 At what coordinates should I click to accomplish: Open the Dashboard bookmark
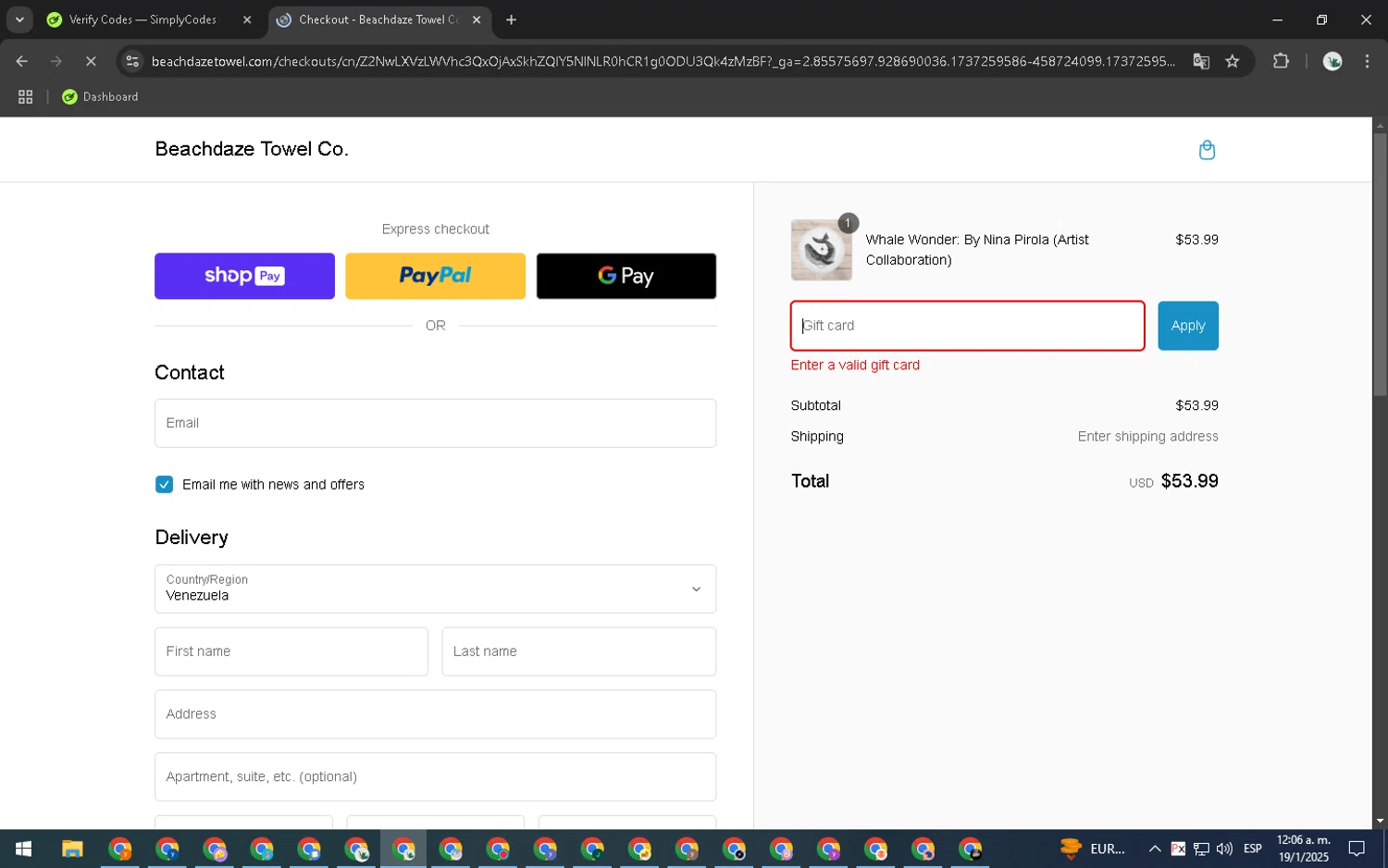coord(100,96)
